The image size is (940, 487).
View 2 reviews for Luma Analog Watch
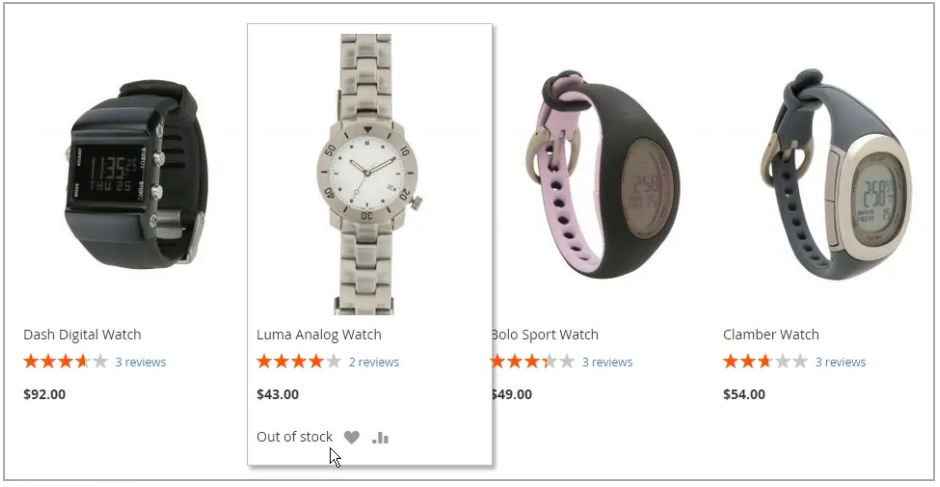[x=374, y=362]
